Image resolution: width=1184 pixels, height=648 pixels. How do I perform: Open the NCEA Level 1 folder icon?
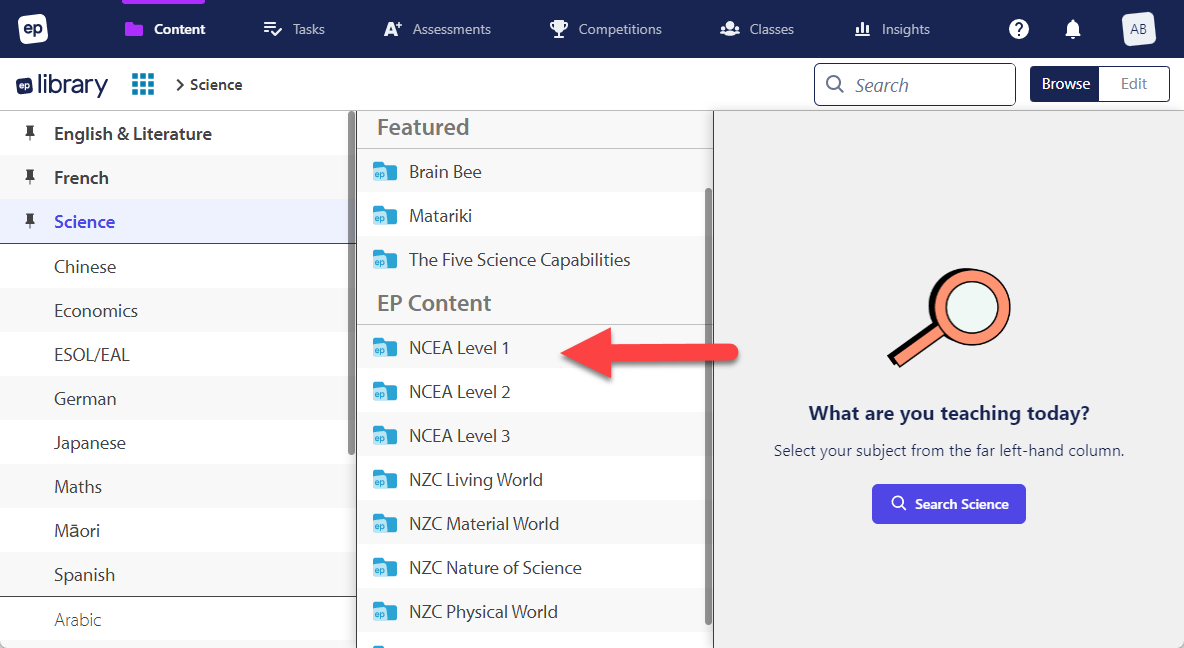click(385, 348)
